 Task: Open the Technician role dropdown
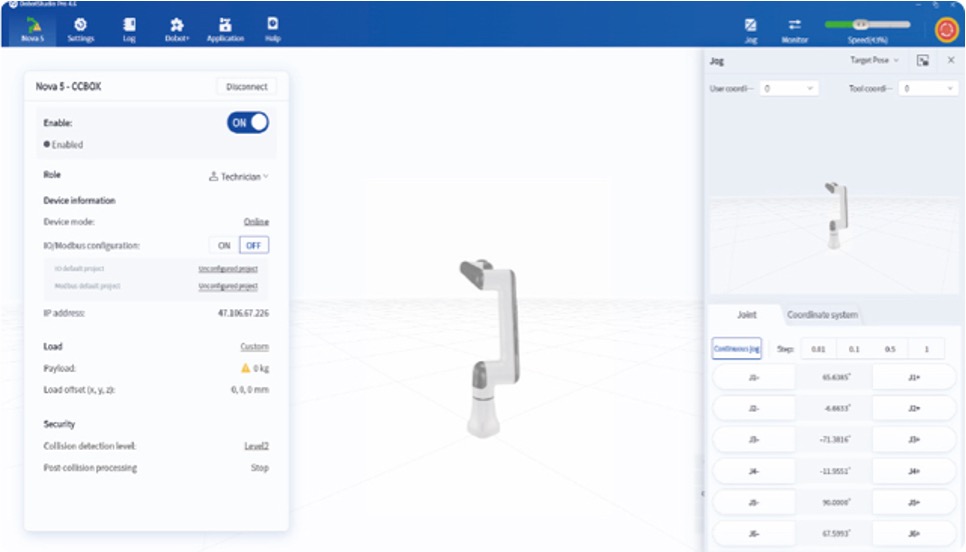click(239, 177)
